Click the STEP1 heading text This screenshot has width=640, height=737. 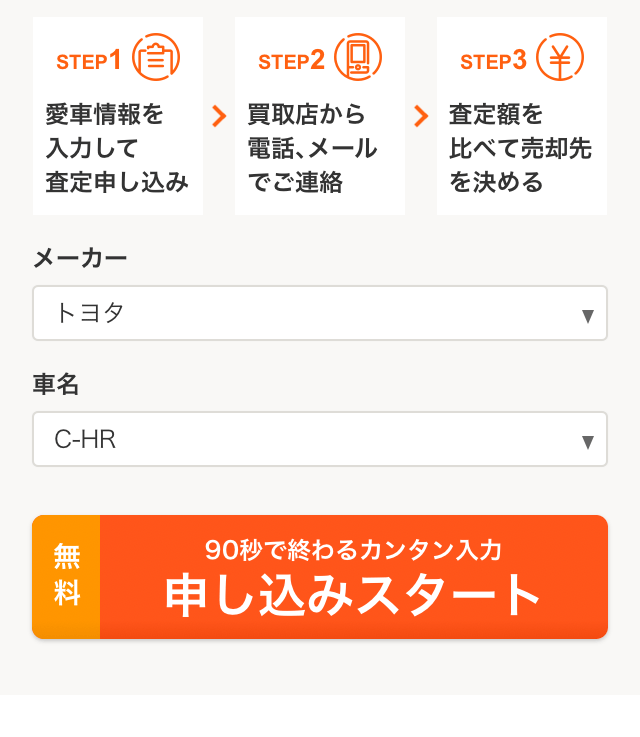[x=88, y=61]
